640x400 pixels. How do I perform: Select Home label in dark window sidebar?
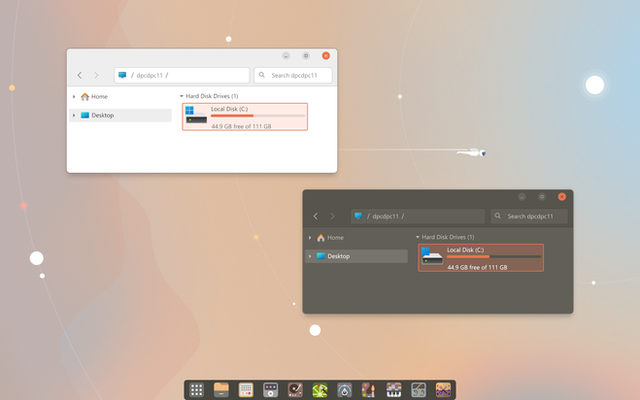click(336, 238)
